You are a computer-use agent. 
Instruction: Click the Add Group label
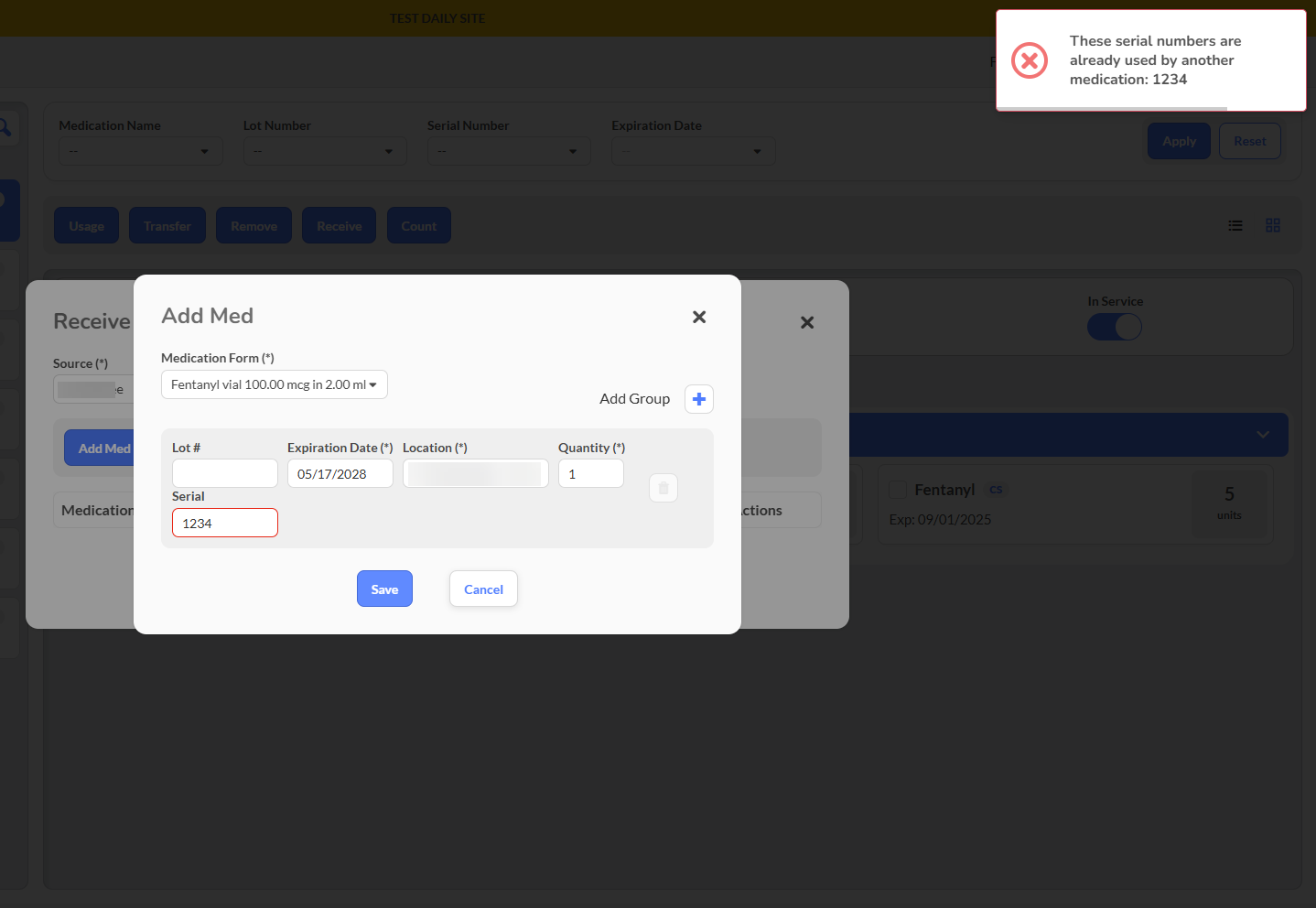click(635, 399)
